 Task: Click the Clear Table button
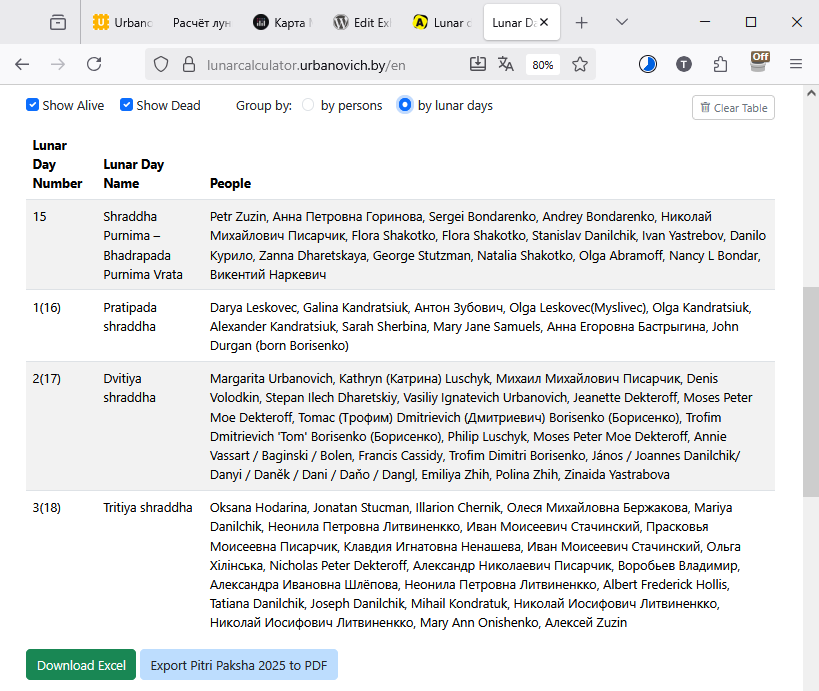tap(733, 108)
